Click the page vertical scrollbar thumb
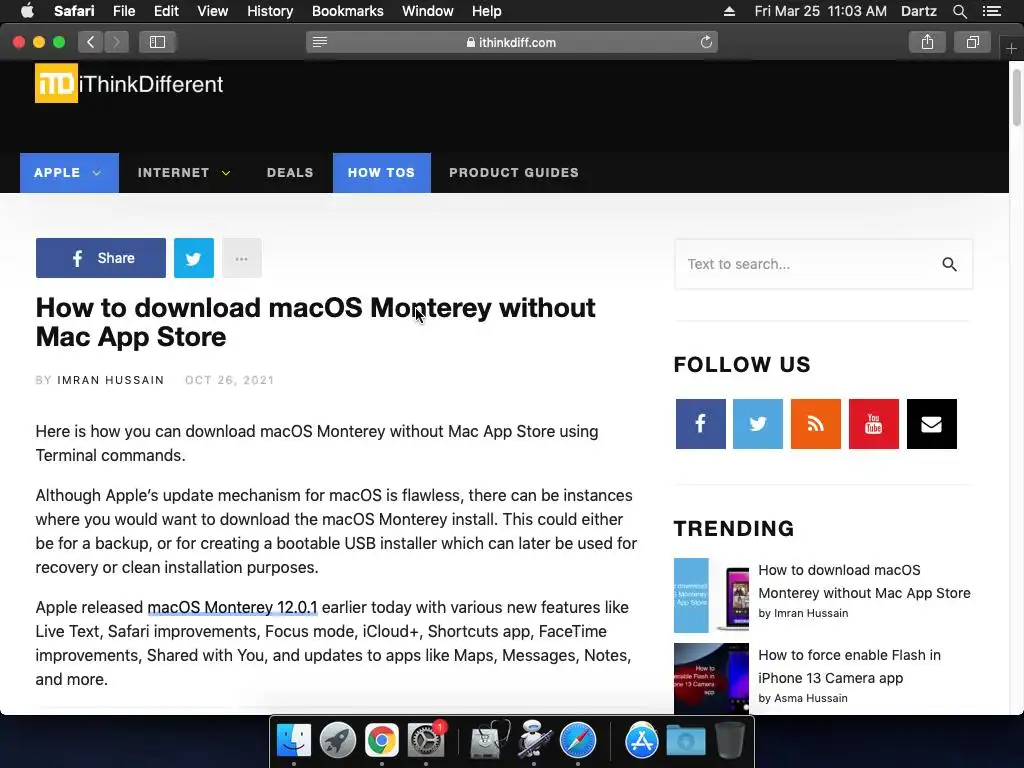This screenshot has height=768, width=1024. click(x=1016, y=95)
